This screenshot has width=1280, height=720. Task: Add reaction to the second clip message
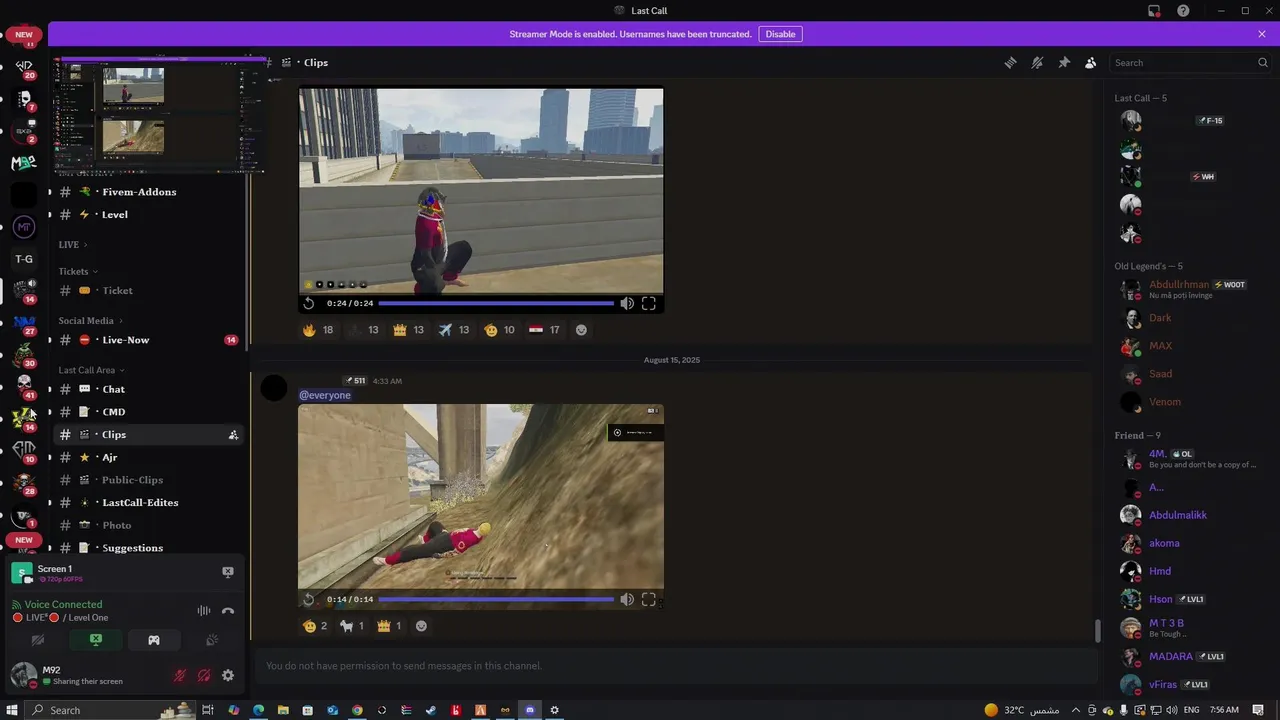(421, 626)
